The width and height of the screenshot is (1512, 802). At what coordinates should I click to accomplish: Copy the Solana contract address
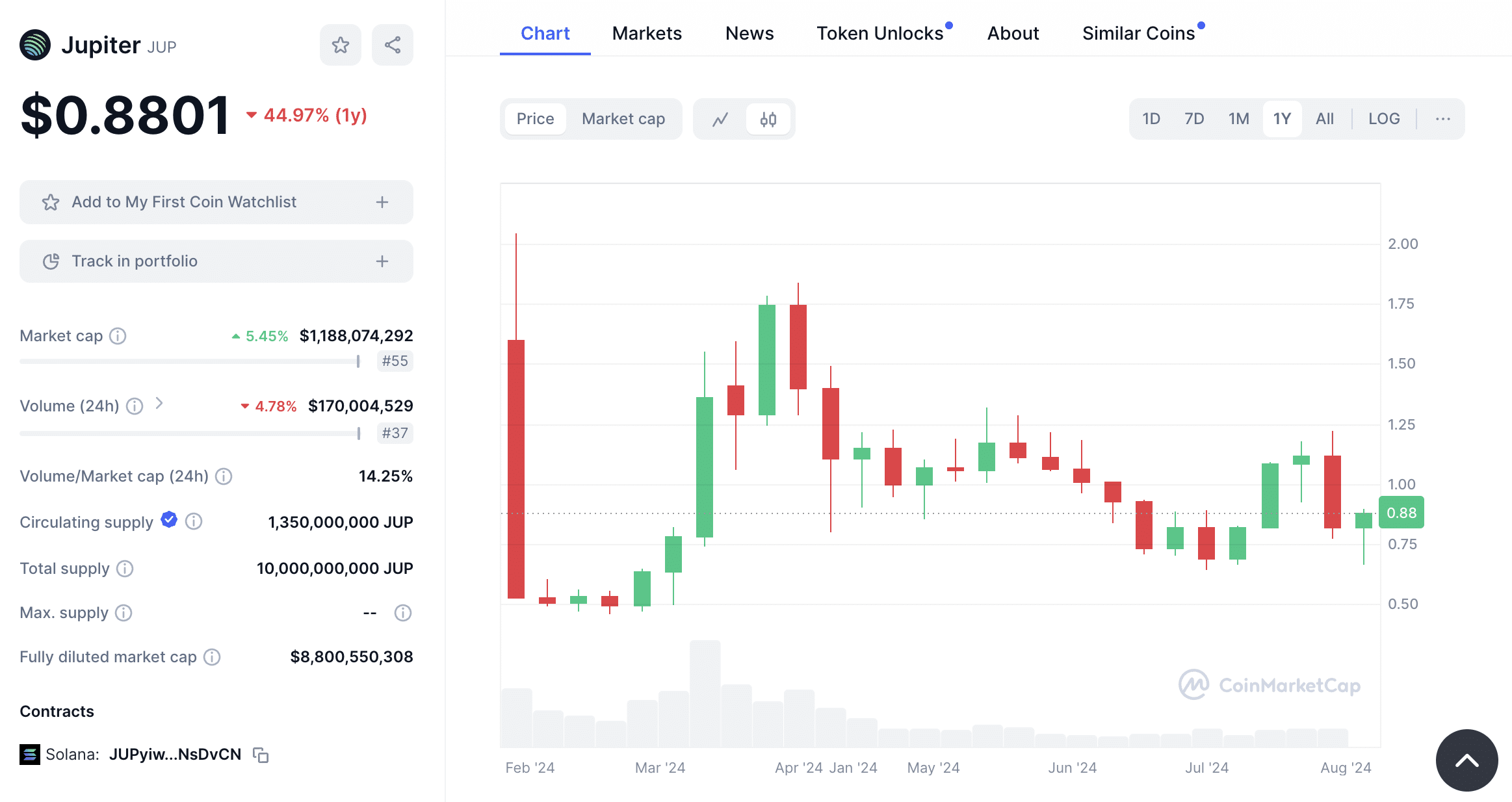click(261, 755)
